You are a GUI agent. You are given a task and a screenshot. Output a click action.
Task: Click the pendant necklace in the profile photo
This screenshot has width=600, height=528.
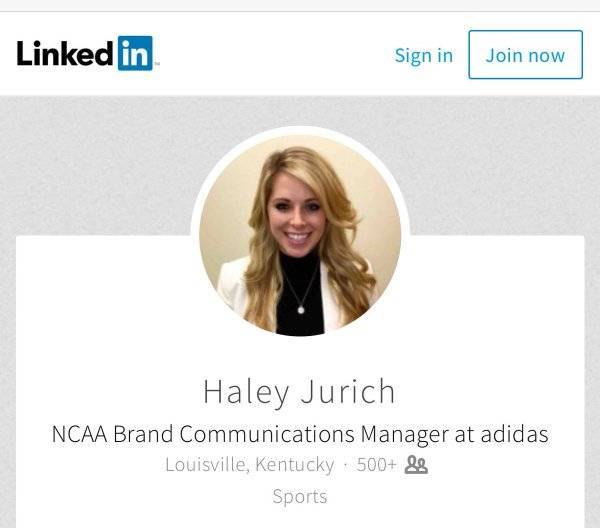301,309
